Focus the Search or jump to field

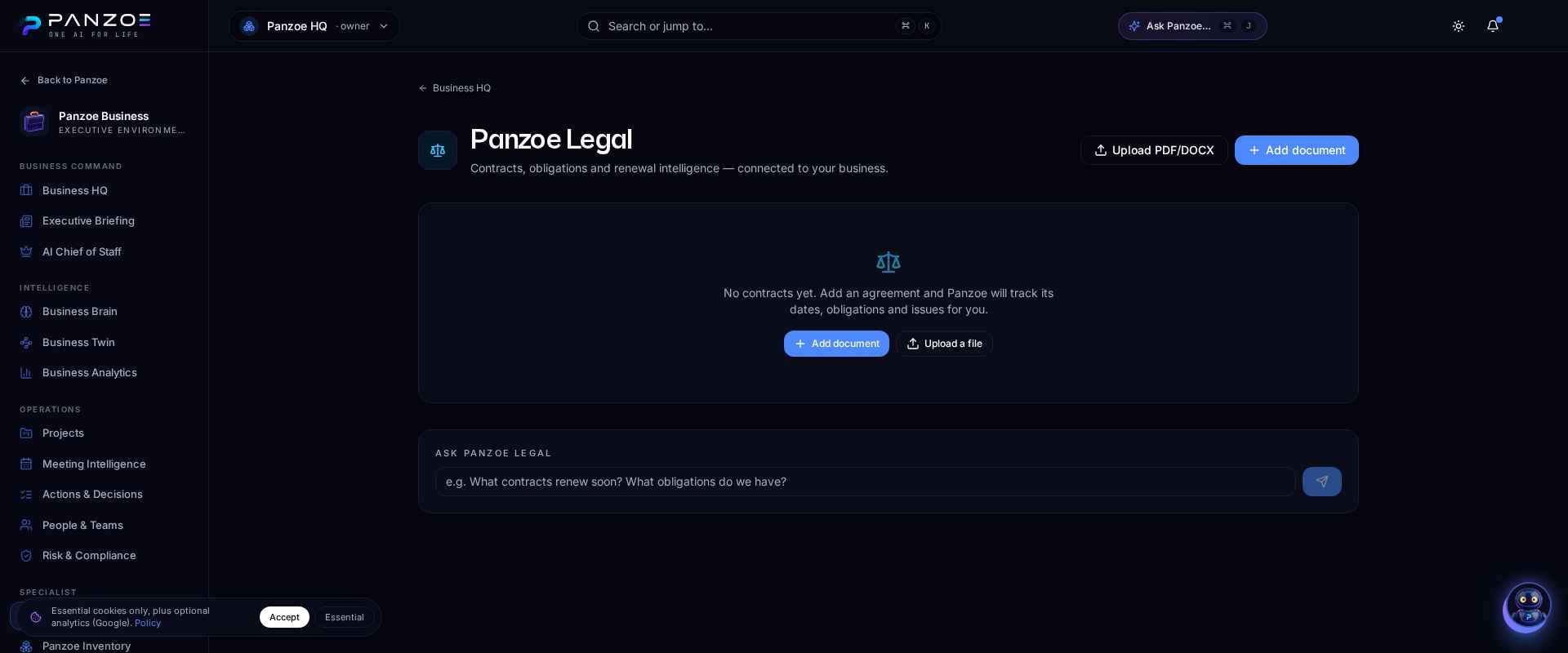click(759, 26)
